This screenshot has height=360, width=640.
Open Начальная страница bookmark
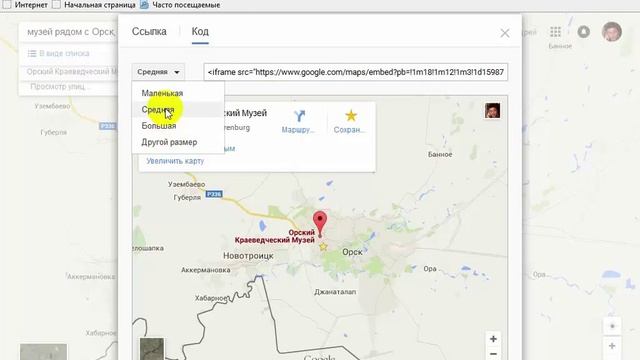[x=94, y=5]
